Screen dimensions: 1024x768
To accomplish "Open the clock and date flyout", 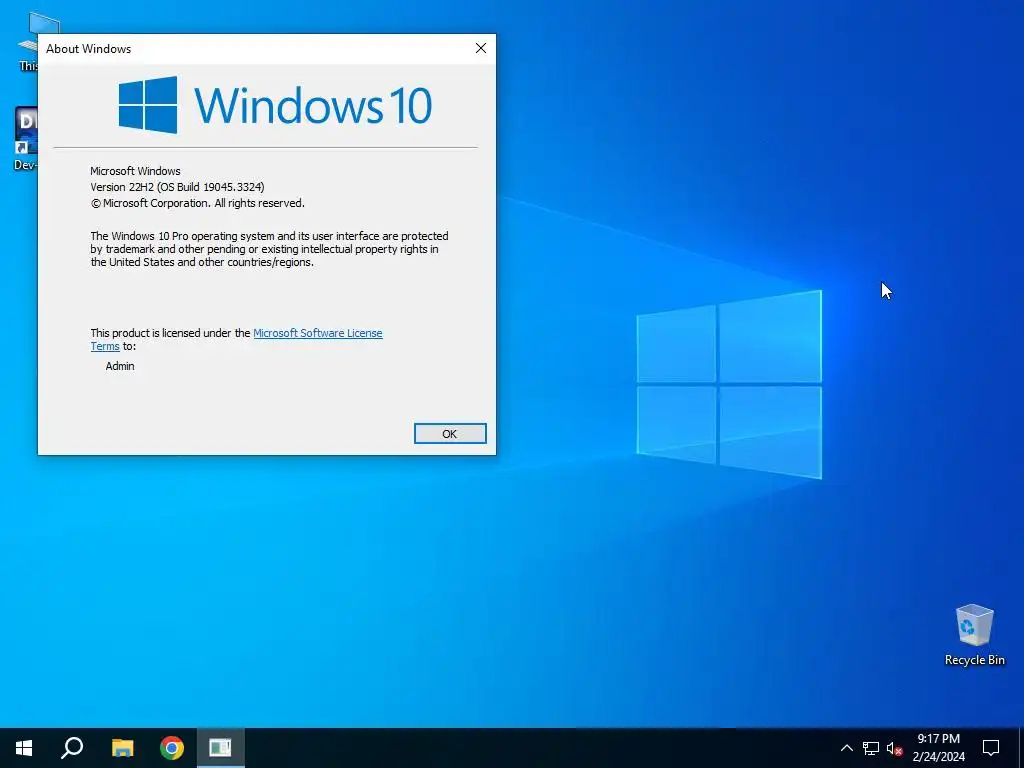I will point(938,748).
